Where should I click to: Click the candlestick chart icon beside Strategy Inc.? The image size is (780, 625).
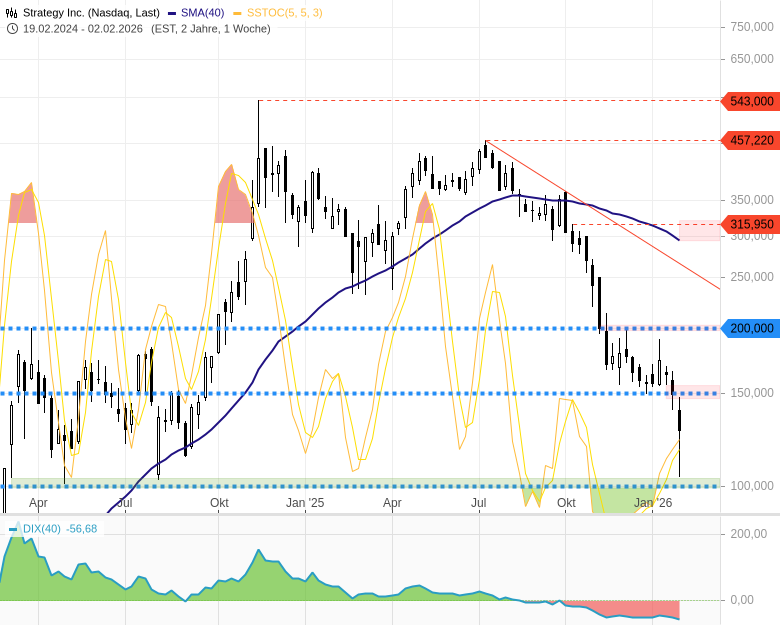click(12, 12)
